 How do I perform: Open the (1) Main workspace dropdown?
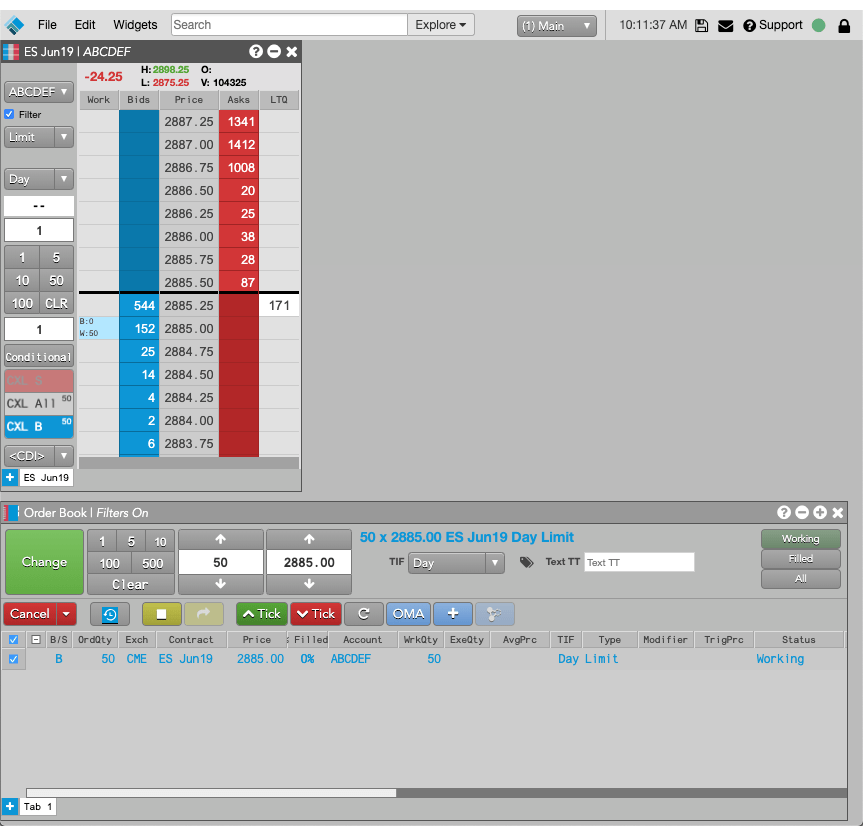tap(556, 26)
